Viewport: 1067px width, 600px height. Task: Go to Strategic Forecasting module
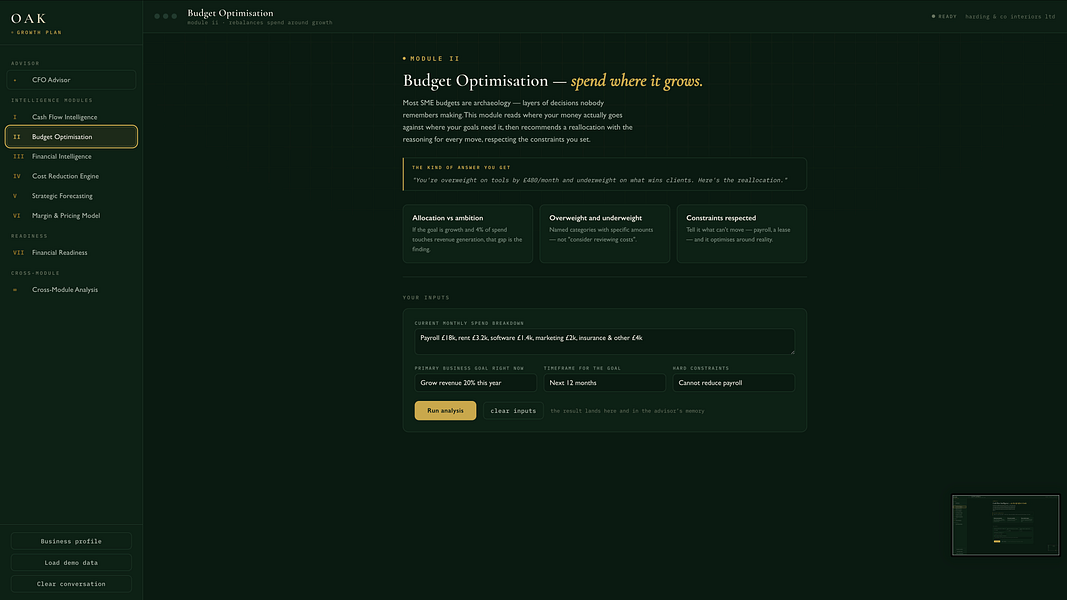point(71,196)
